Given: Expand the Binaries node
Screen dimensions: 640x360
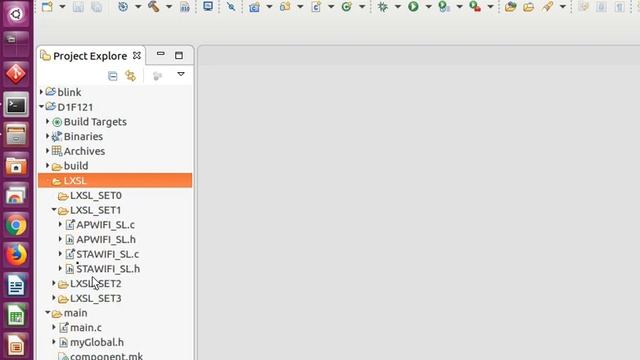Looking at the screenshot, I should pos(47,136).
